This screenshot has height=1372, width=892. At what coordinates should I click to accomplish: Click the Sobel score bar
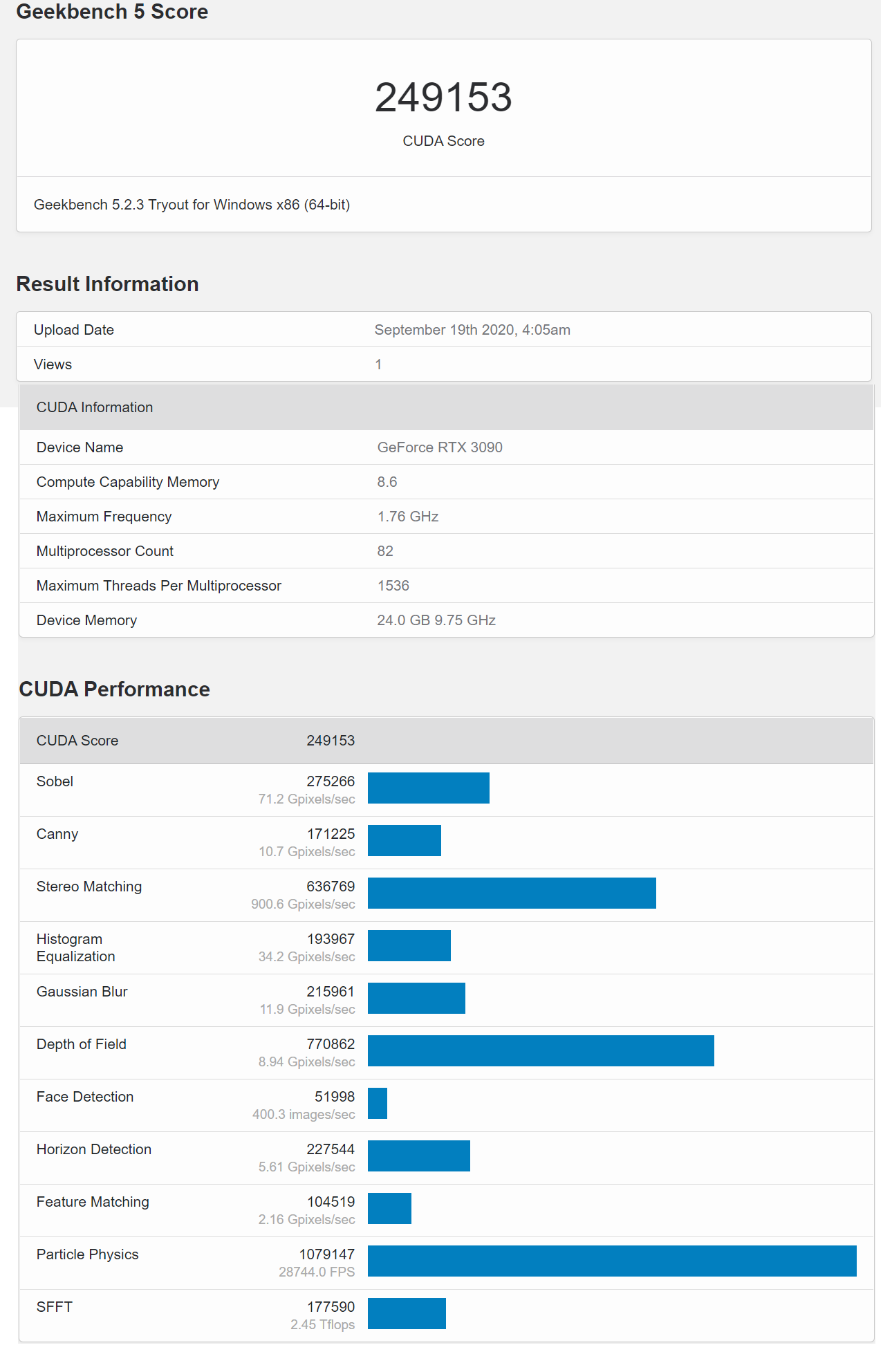point(429,788)
